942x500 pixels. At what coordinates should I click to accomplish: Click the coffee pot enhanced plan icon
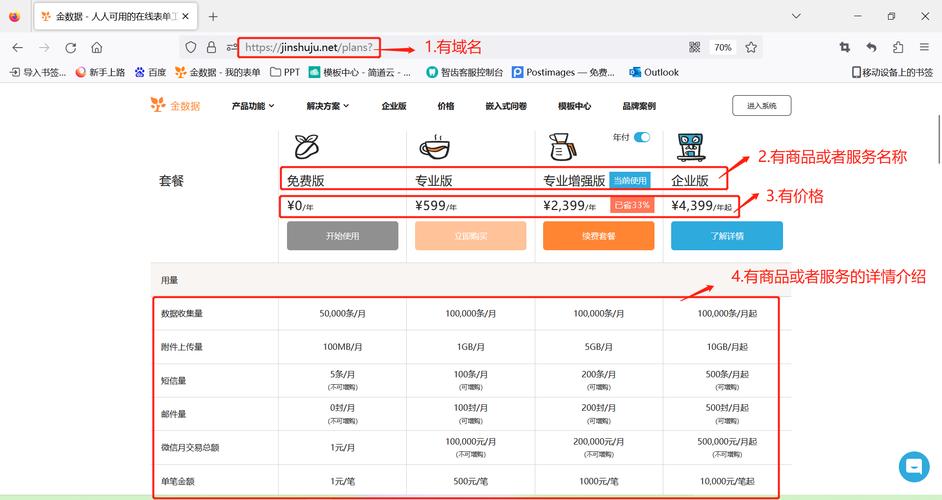click(562, 147)
